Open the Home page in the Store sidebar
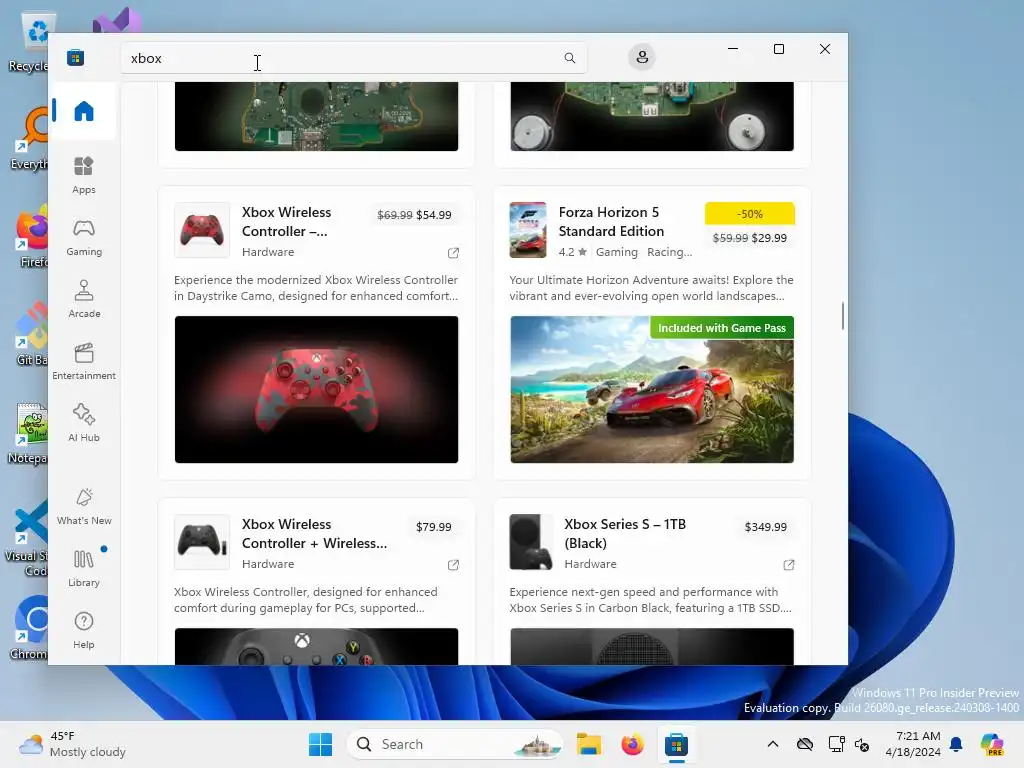 [84, 111]
